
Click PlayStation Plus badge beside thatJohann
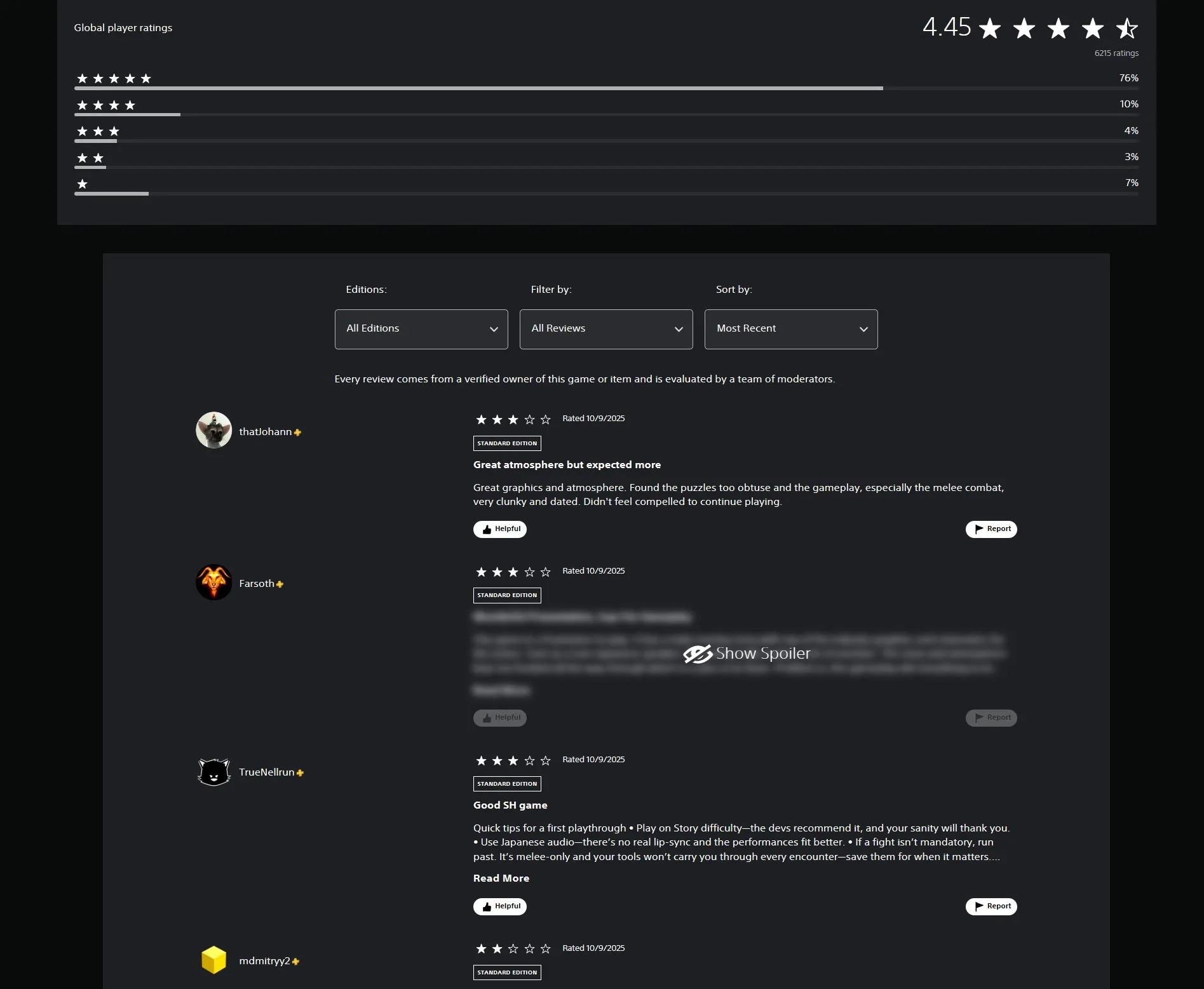(x=297, y=433)
